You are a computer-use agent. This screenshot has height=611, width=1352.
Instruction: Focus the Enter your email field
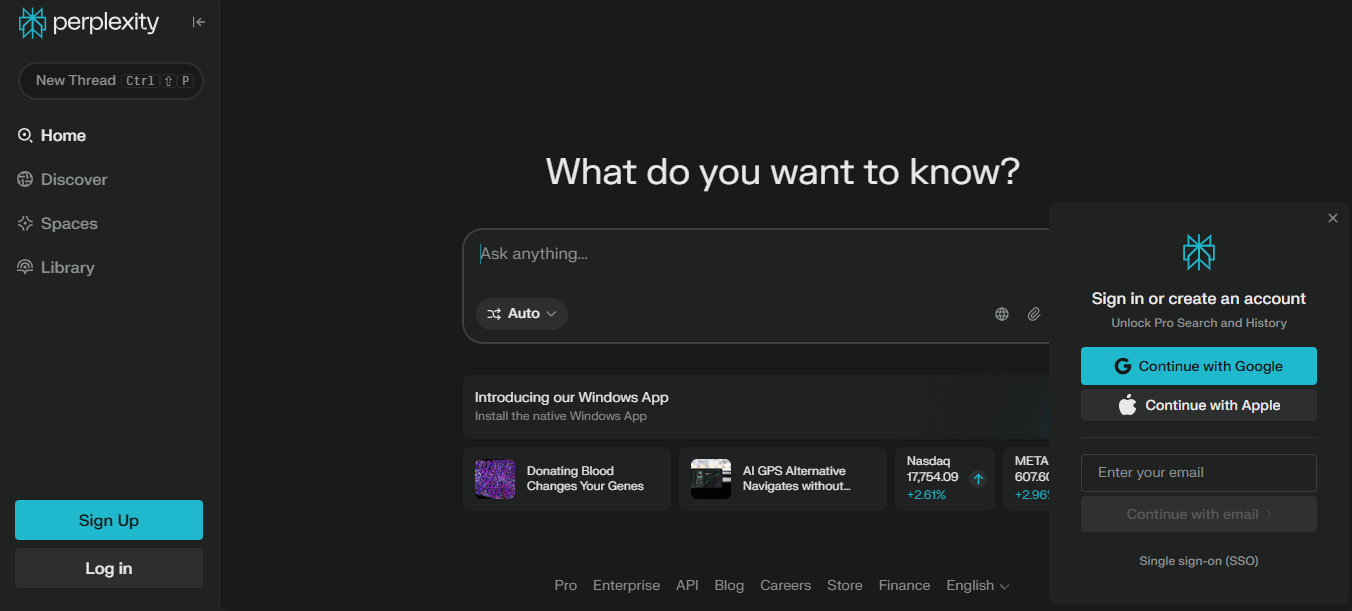click(1199, 473)
